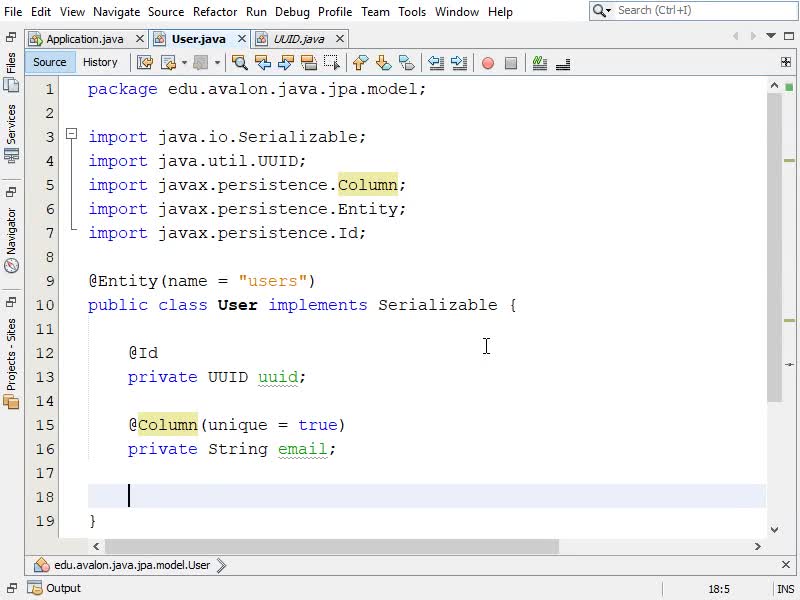Open the Search options dropdown magnifier

coord(602,10)
